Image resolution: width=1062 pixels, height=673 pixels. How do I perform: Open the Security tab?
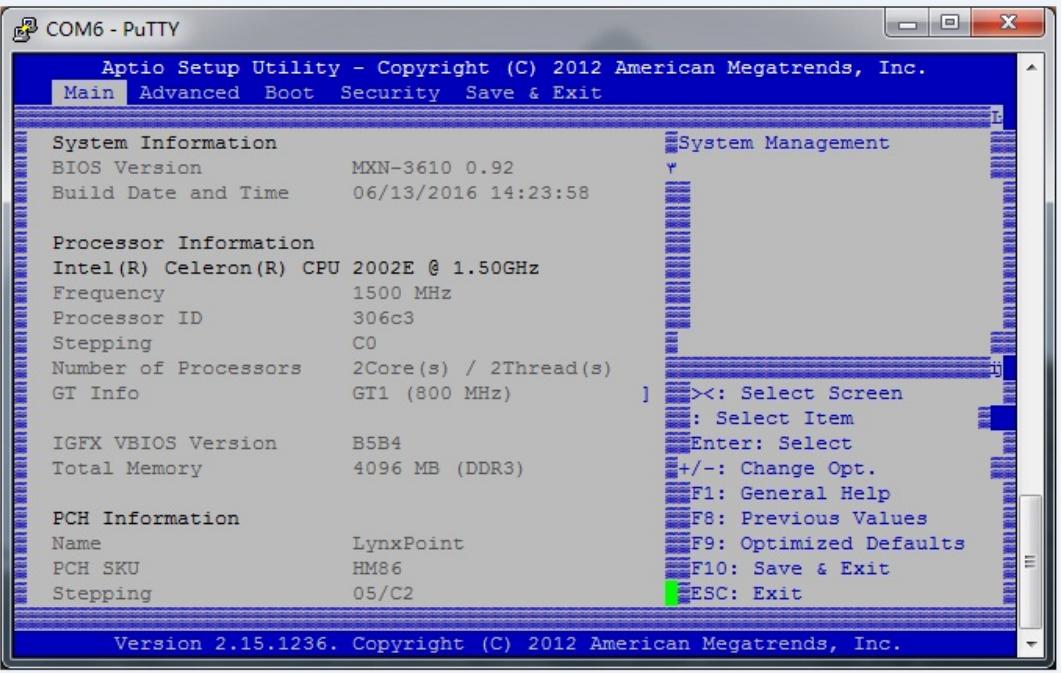(x=389, y=93)
